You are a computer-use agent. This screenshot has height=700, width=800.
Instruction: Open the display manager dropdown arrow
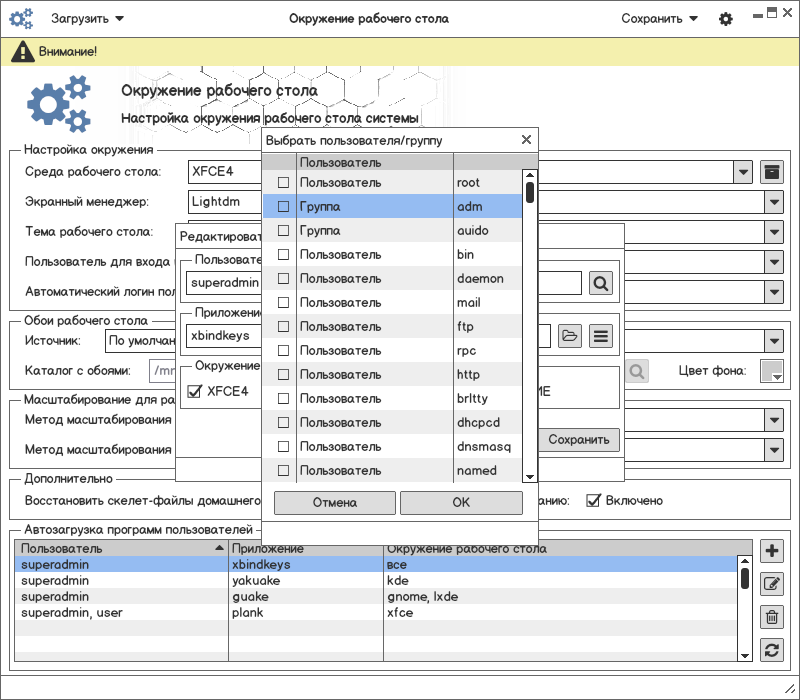774,202
